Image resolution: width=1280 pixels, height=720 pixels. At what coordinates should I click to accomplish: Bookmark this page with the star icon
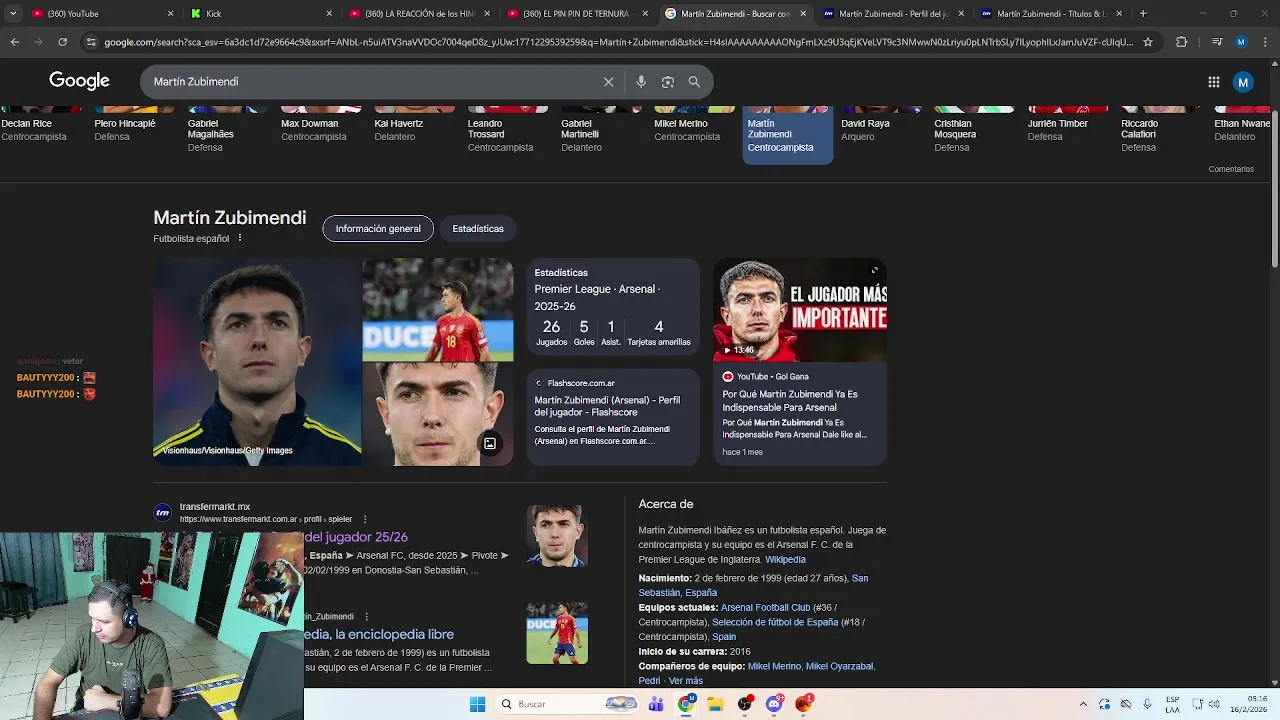point(1148,42)
